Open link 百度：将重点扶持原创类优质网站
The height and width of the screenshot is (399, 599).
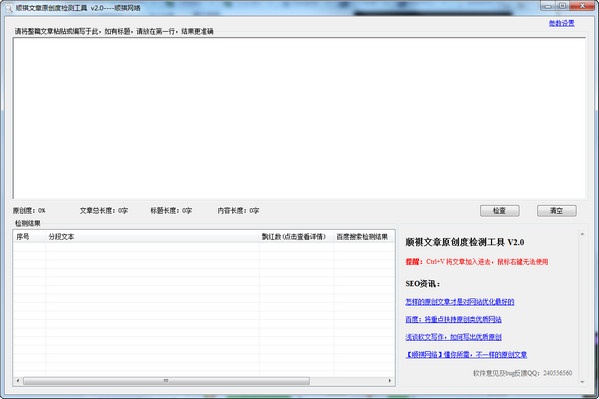[453, 320]
